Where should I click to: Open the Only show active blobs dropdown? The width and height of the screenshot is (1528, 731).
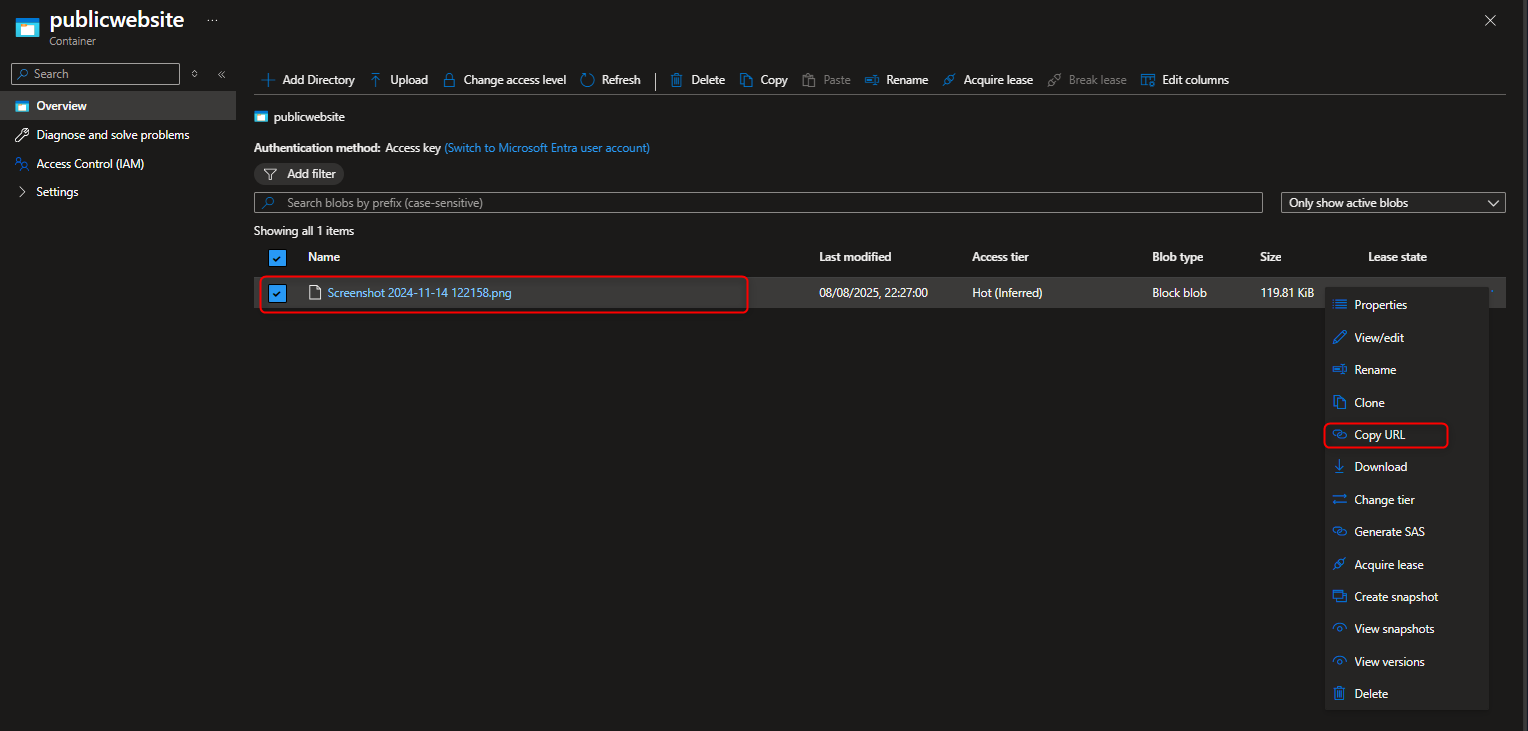pos(1393,202)
